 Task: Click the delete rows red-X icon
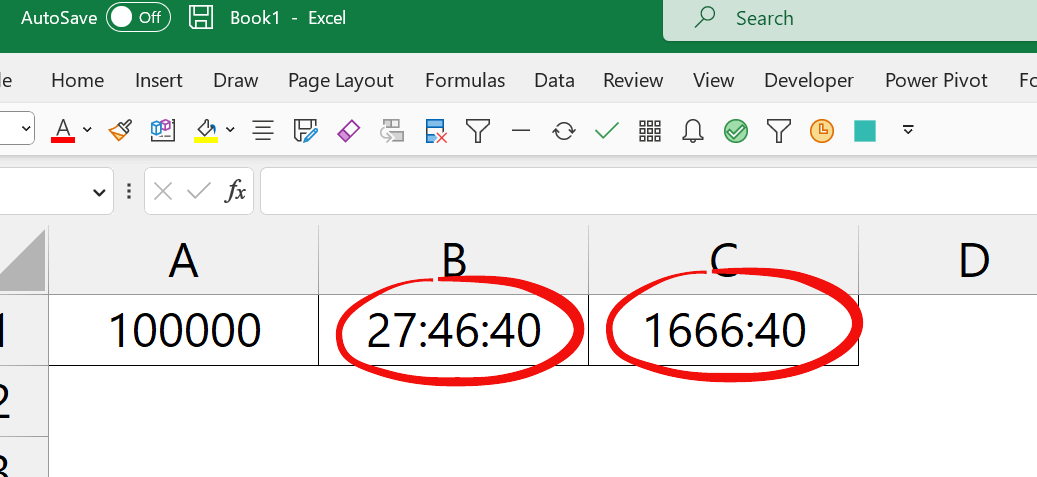pyautogui.click(x=436, y=130)
